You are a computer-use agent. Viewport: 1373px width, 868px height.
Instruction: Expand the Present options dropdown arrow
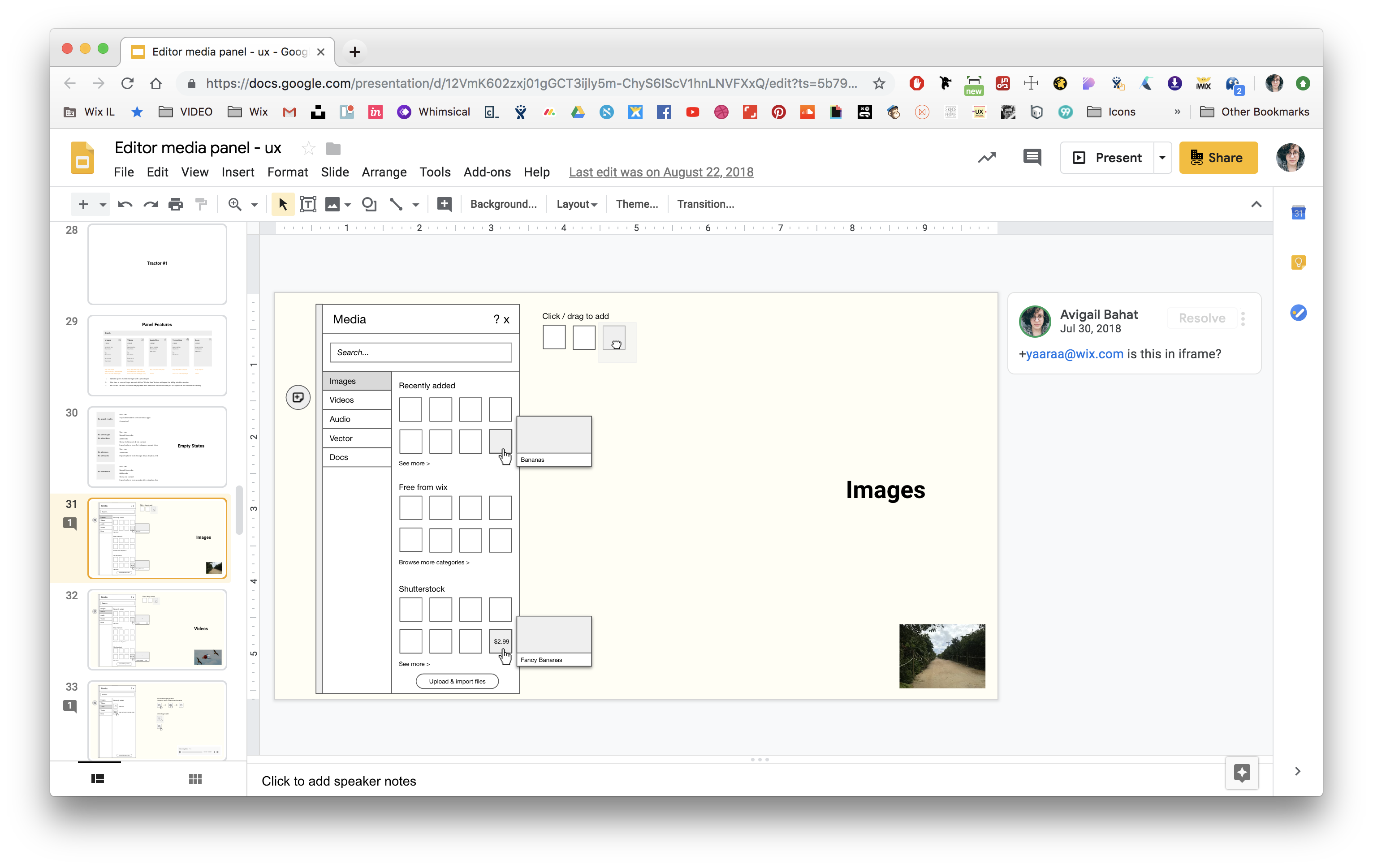click(x=1161, y=157)
